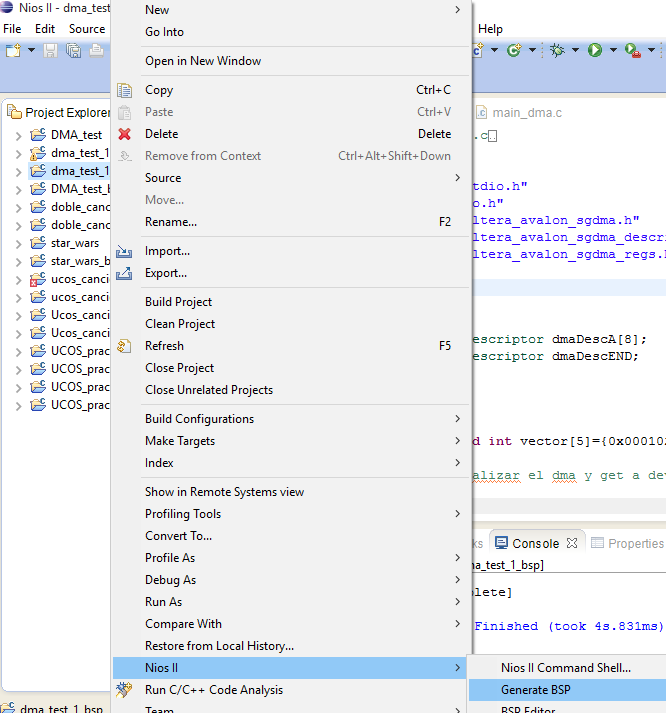Open dropdown arrow beside External Tools icon
The image size is (666, 713).
pos(651,50)
